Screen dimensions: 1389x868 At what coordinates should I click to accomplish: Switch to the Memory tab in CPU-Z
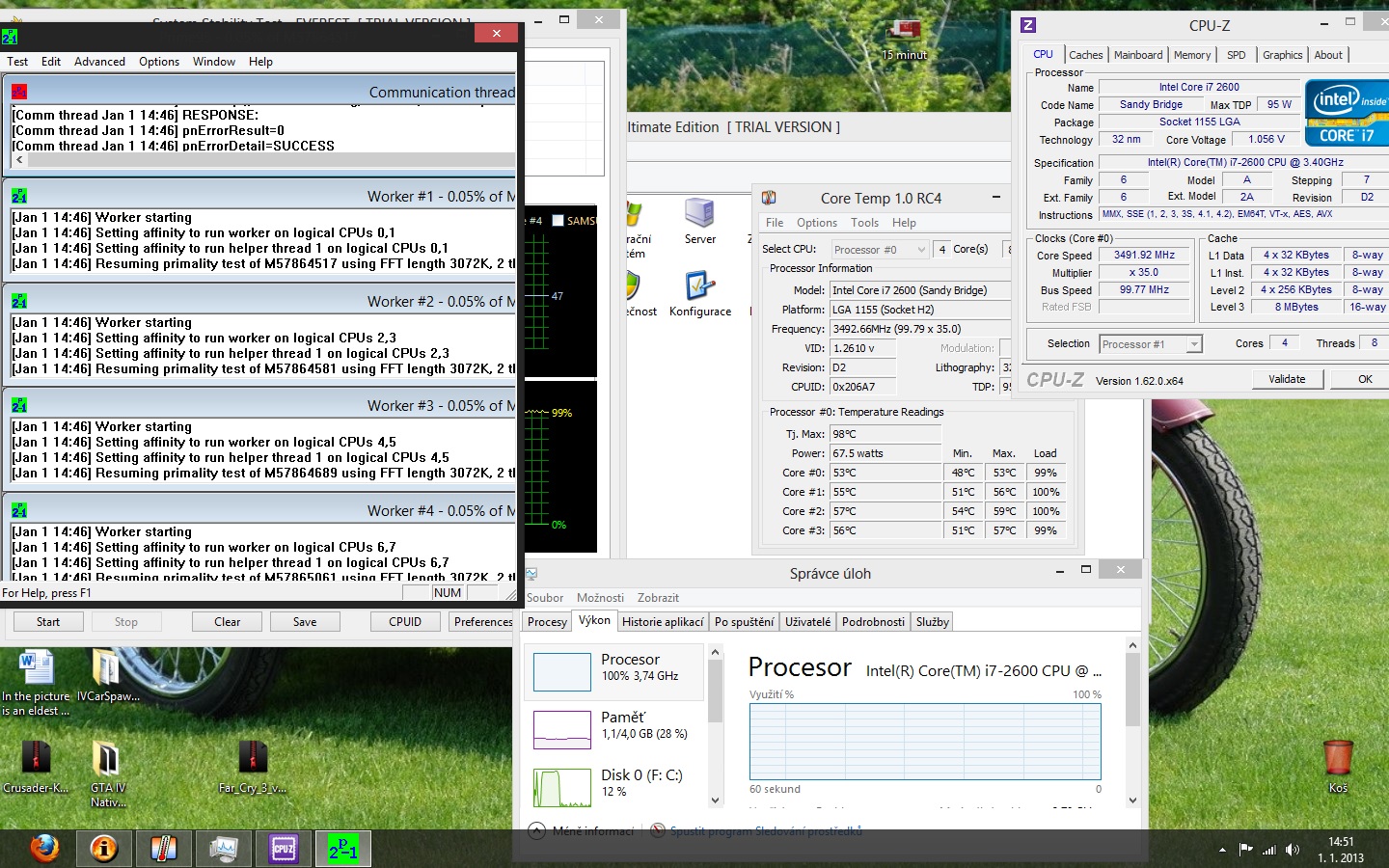[1192, 55]
